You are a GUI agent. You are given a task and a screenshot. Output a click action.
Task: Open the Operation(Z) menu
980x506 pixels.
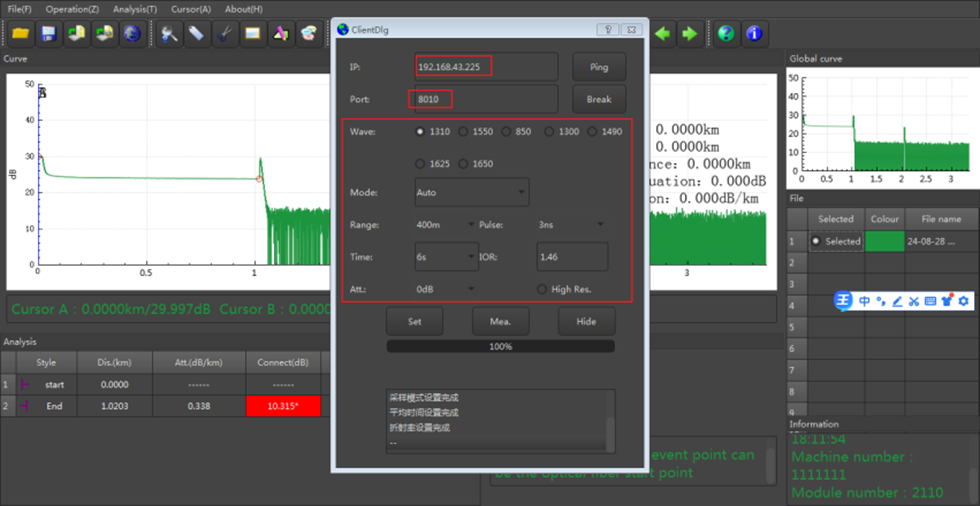pyautogui.click(x=72, y=8)
